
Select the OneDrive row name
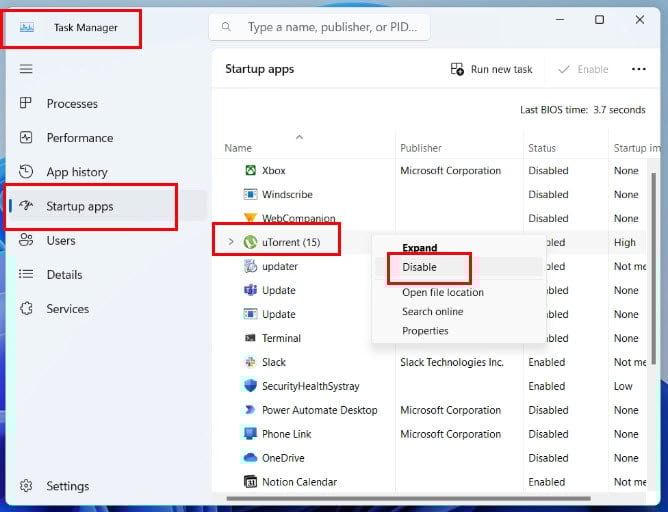(x=283, y=458)
